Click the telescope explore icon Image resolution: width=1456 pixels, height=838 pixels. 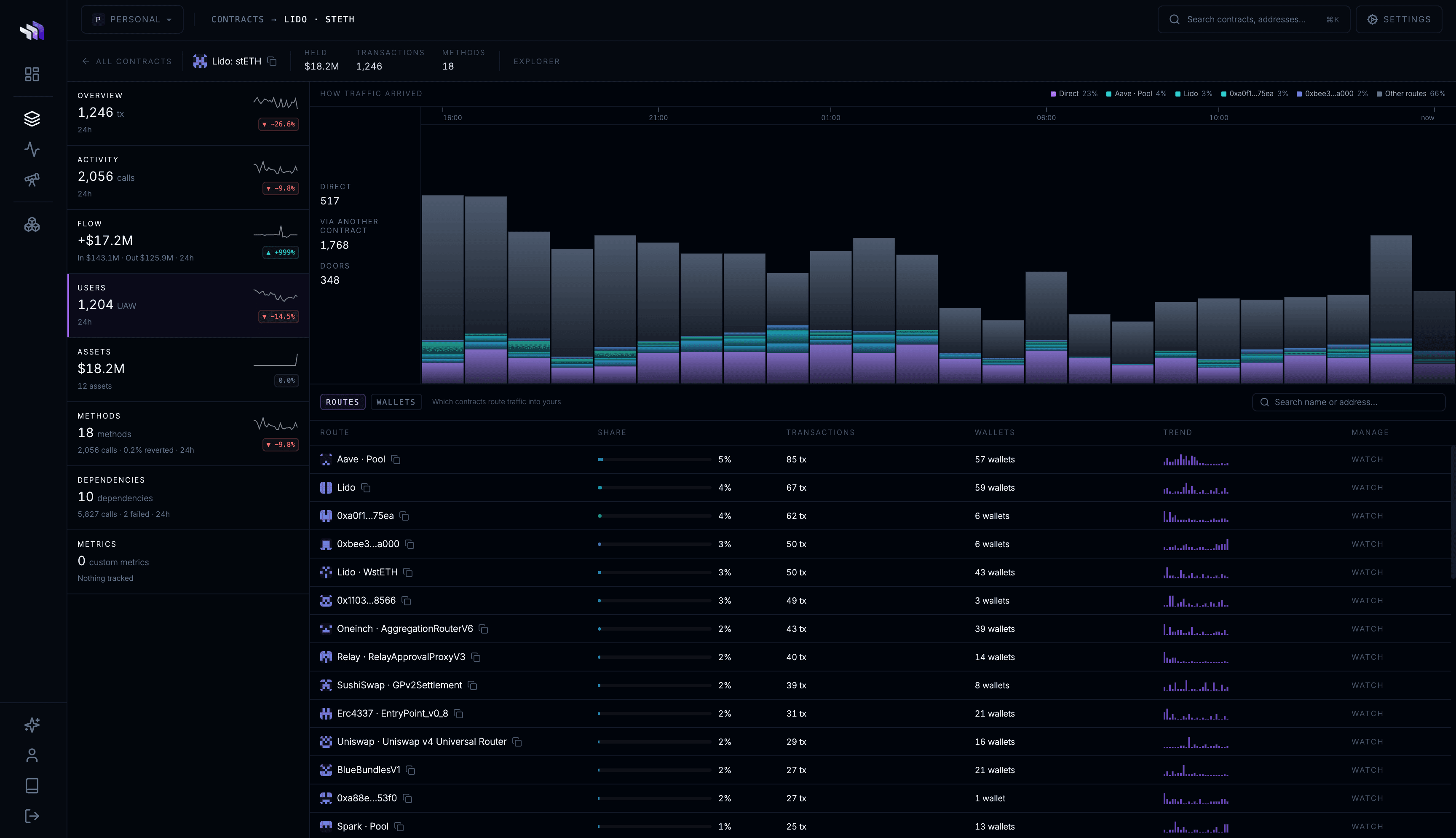coord(32,180)
